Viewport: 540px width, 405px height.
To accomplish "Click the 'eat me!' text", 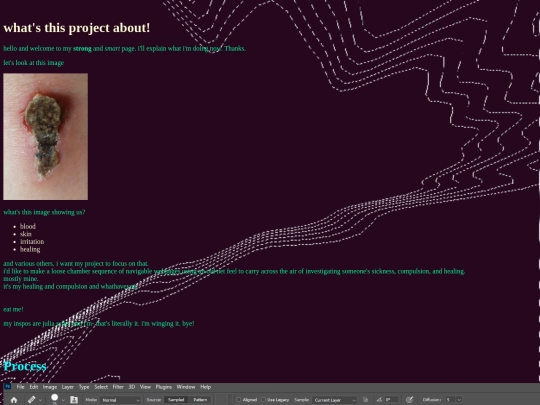I will [x=13, y=309].
